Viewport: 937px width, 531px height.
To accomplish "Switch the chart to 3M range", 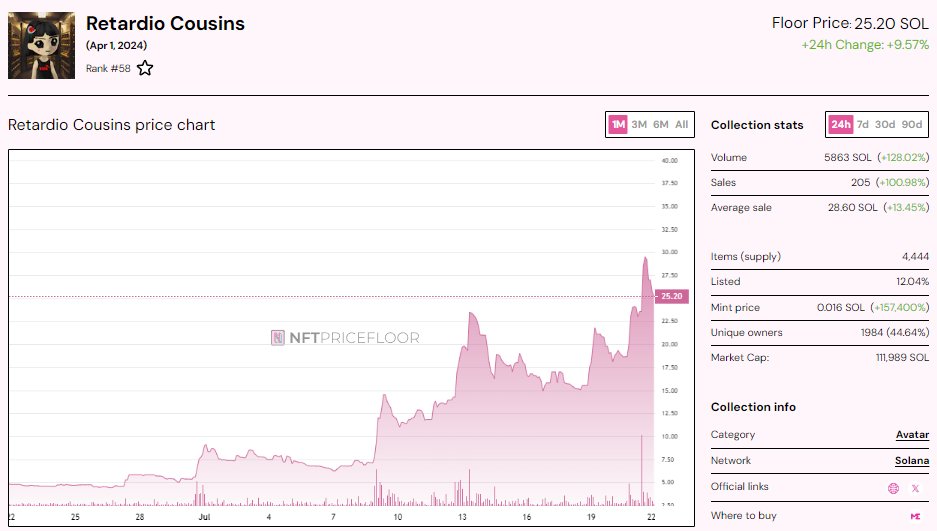I will click(639, 124).
